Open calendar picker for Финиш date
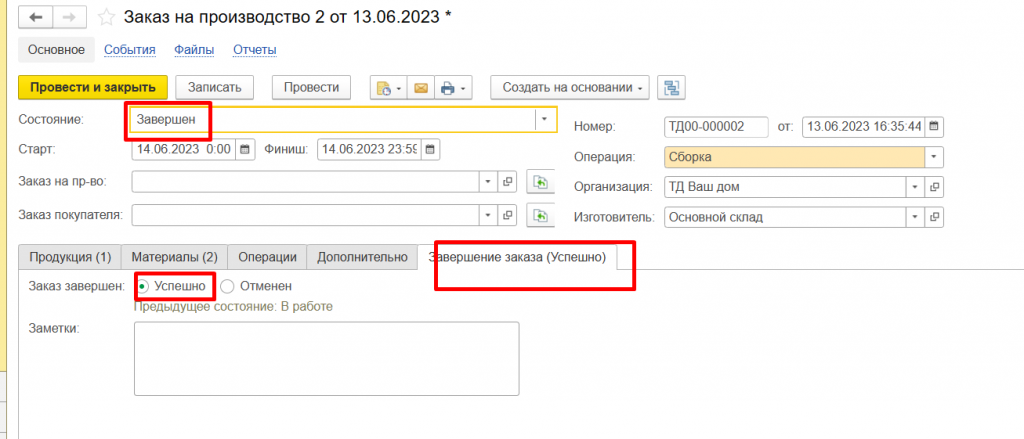The image size is (1024, 439). coord(431,149)
